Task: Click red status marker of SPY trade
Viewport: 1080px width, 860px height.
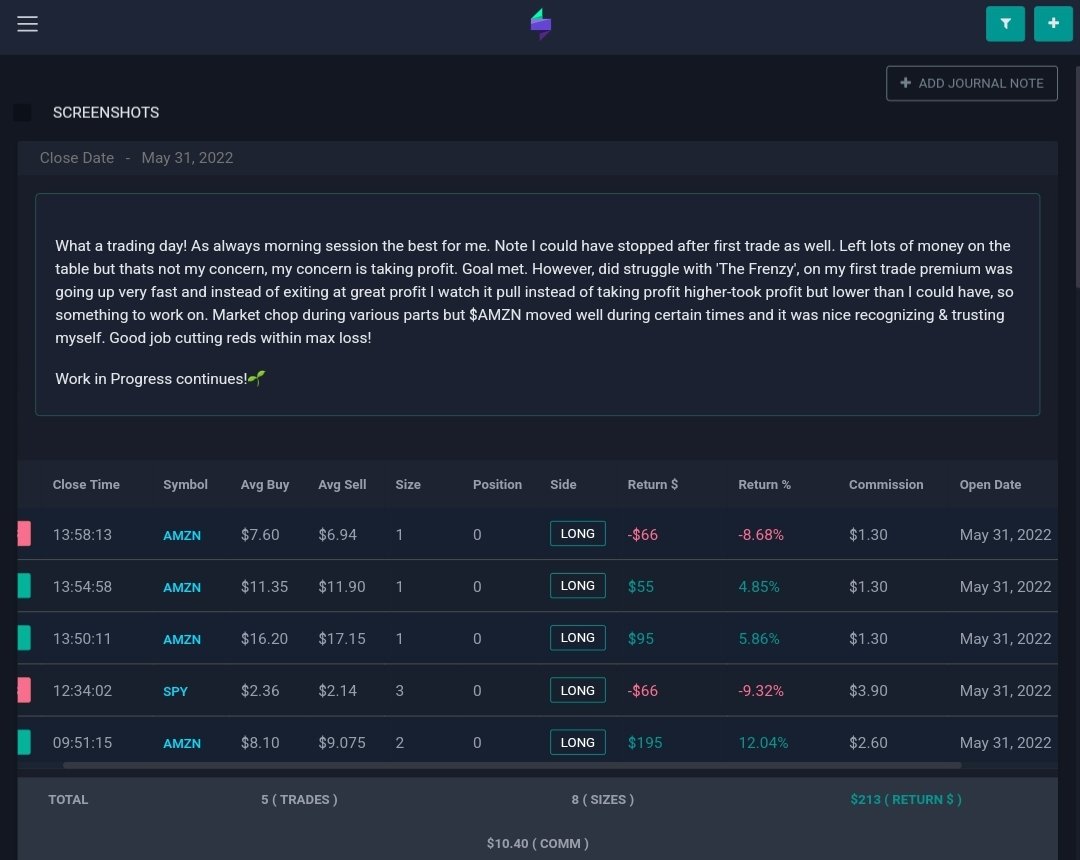Action: click(x=24, y=690)
